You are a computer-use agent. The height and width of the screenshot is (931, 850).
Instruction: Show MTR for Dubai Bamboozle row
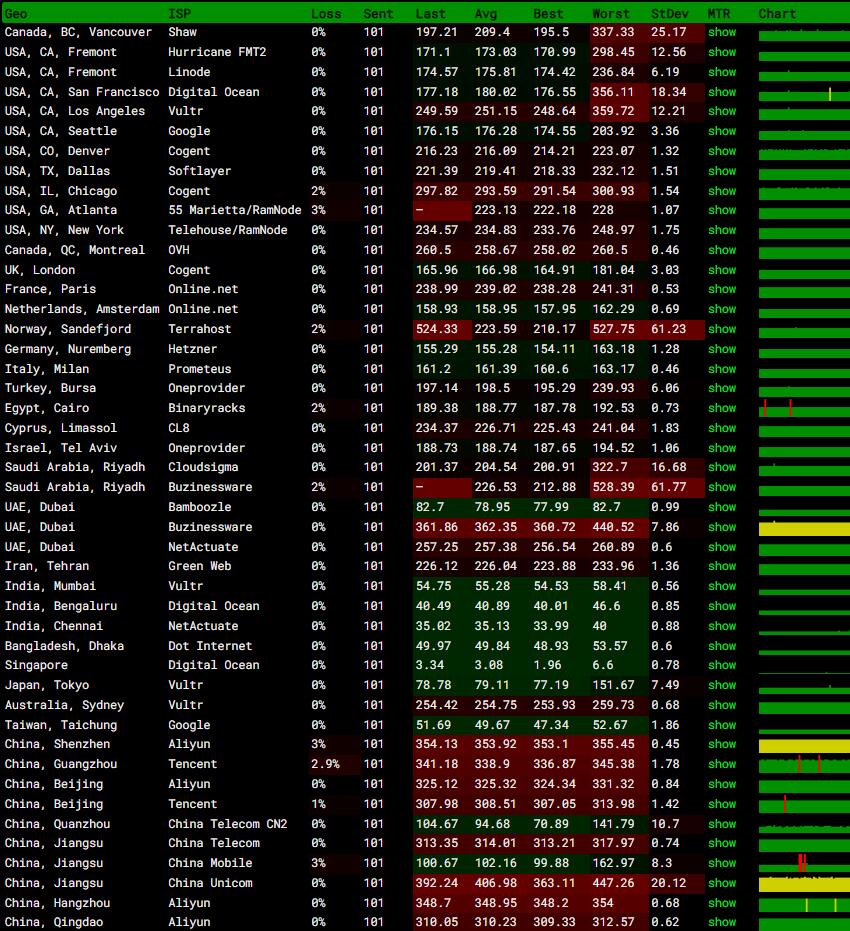click(722, 507)
